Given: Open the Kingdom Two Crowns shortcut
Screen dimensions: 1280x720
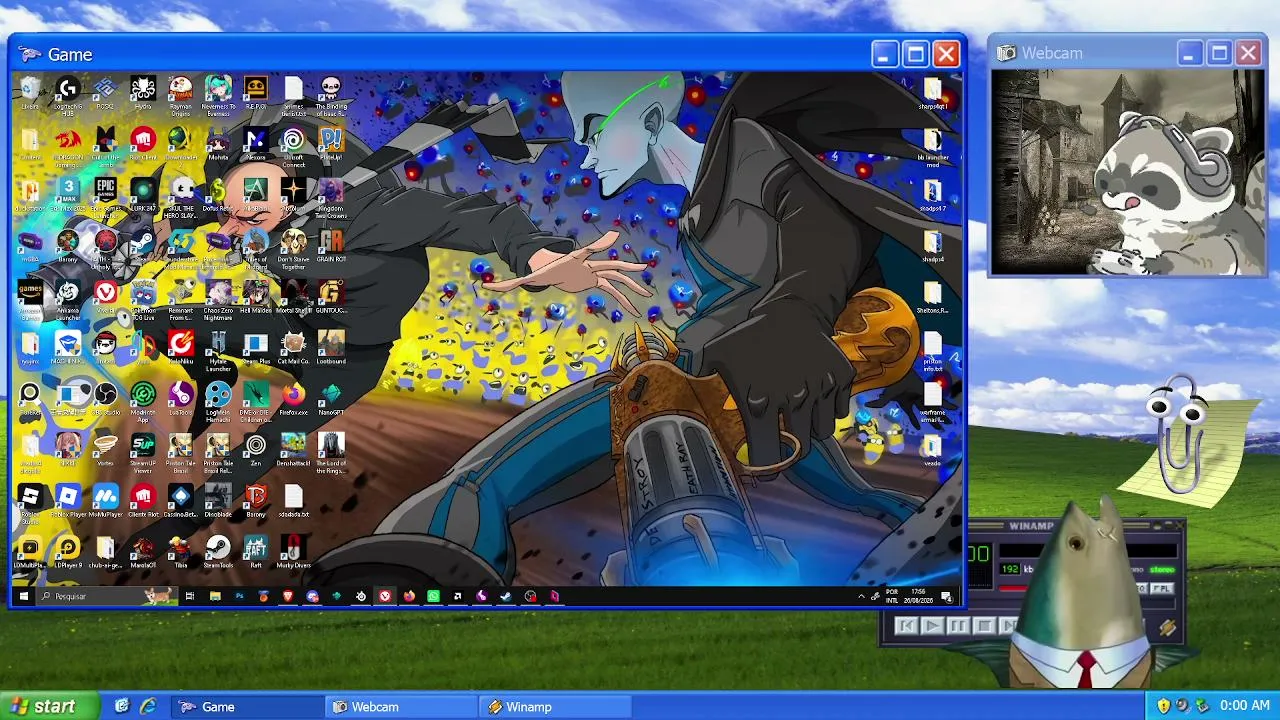Looking at the screenshot, I should pos(331,196).
